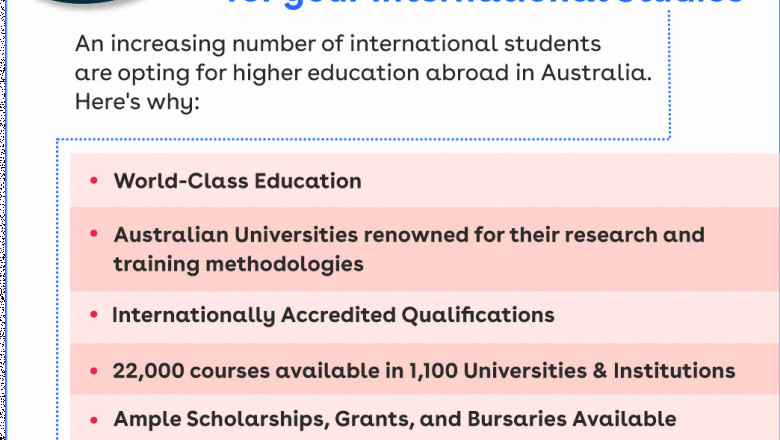Screen dimensions: 780x440
Task: Click 'Australian Universities renowned for their research' line
Action: point(409,235)
